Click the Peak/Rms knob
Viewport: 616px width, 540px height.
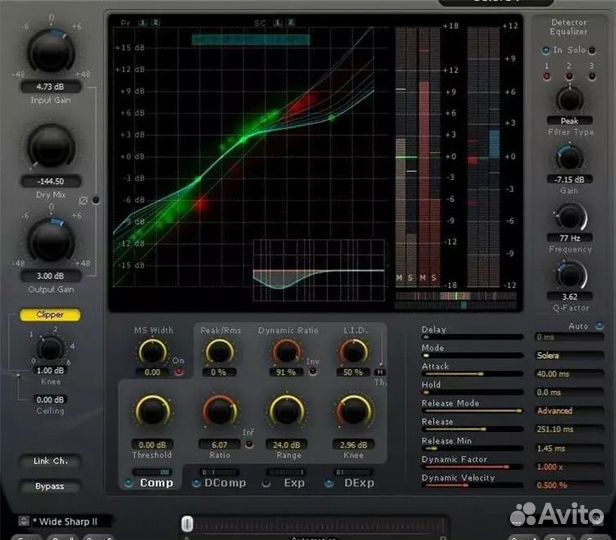point(219,352)
